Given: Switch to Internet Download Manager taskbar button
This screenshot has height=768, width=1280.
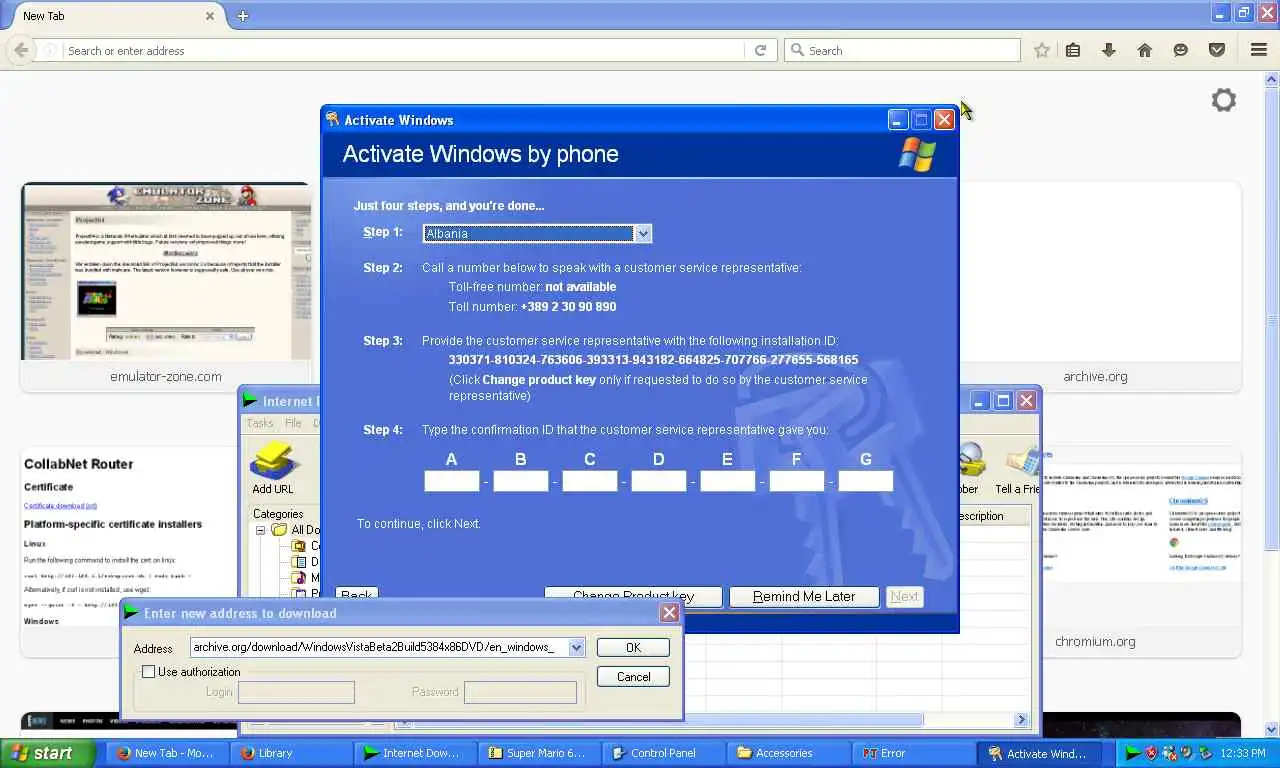Looking at the screenshot, I should 413,753.
